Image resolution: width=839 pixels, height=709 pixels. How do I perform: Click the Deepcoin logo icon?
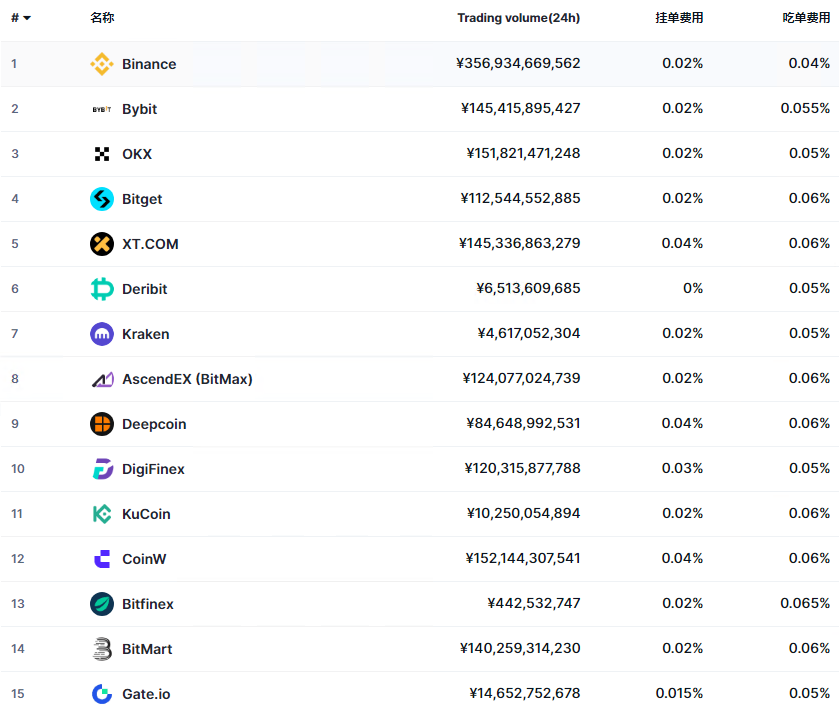(102, 424)
